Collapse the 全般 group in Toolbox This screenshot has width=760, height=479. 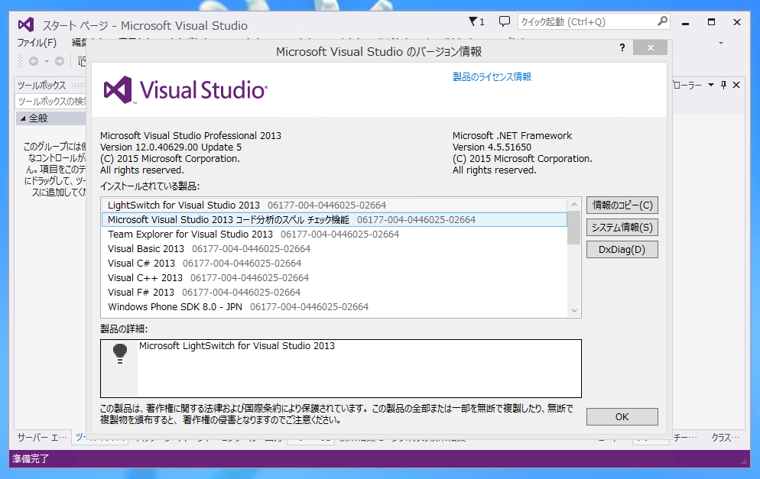[x=23, y=118]
